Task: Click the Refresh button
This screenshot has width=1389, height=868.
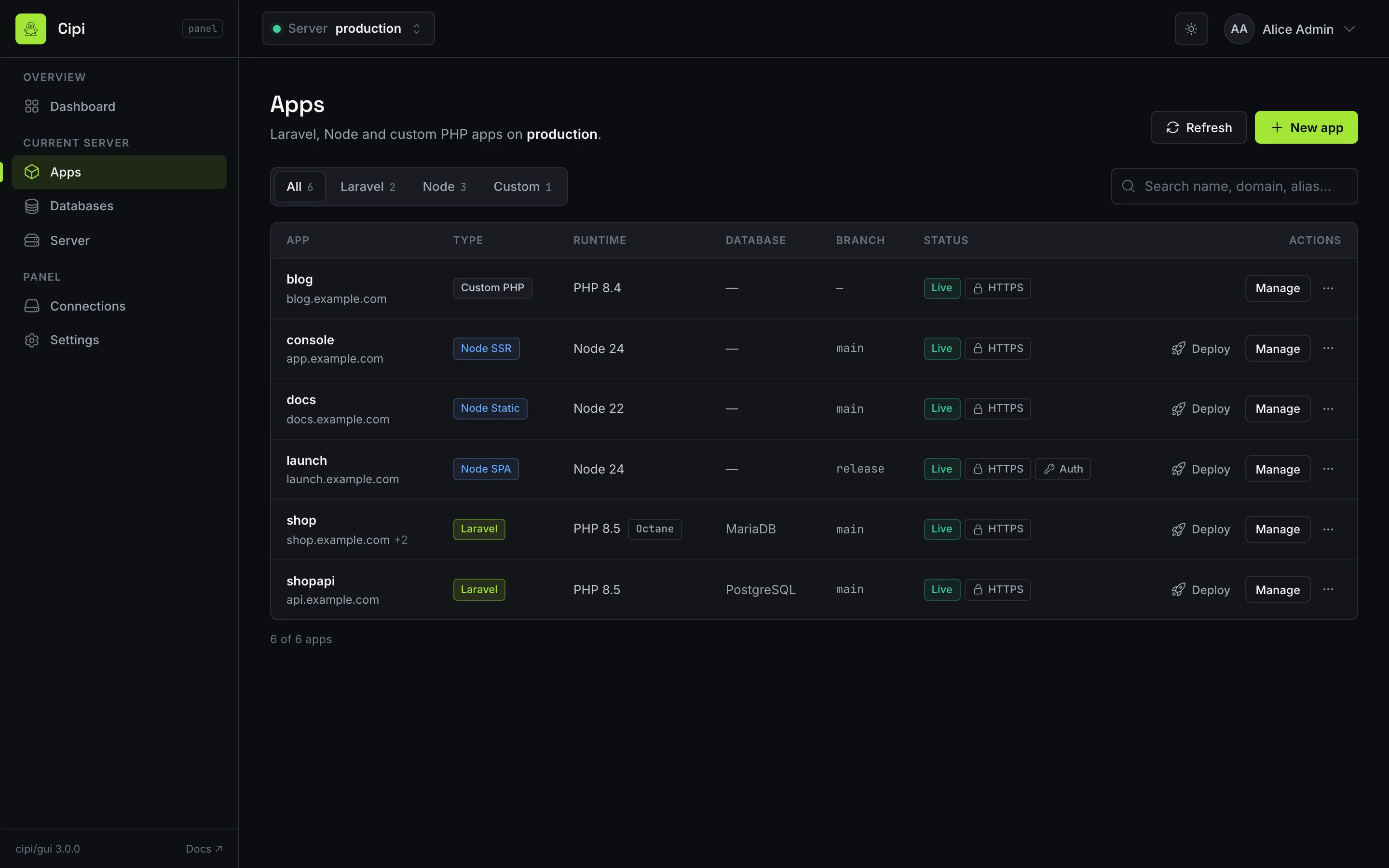Action: coord(1198,127)
